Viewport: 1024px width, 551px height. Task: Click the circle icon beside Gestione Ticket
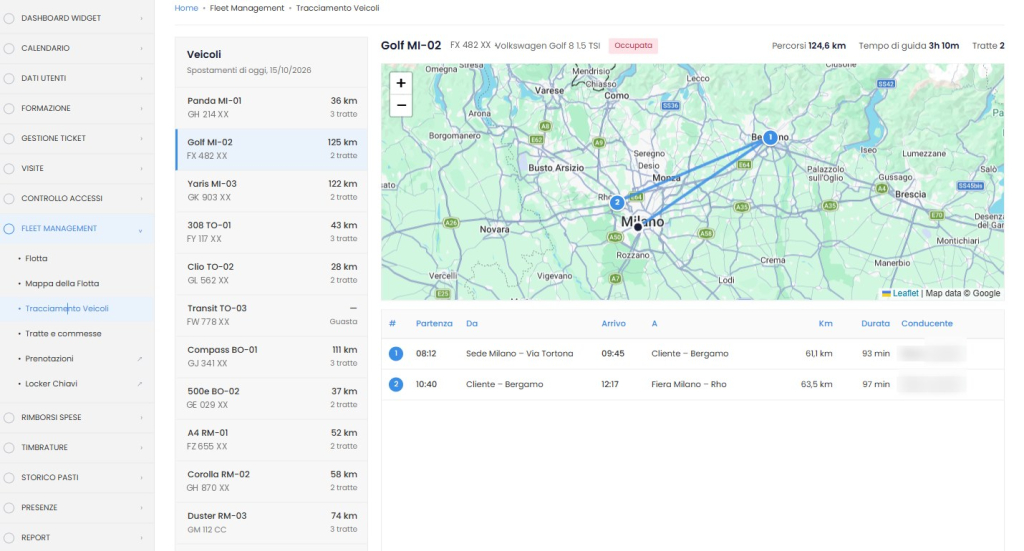click(x=8, y=138)
